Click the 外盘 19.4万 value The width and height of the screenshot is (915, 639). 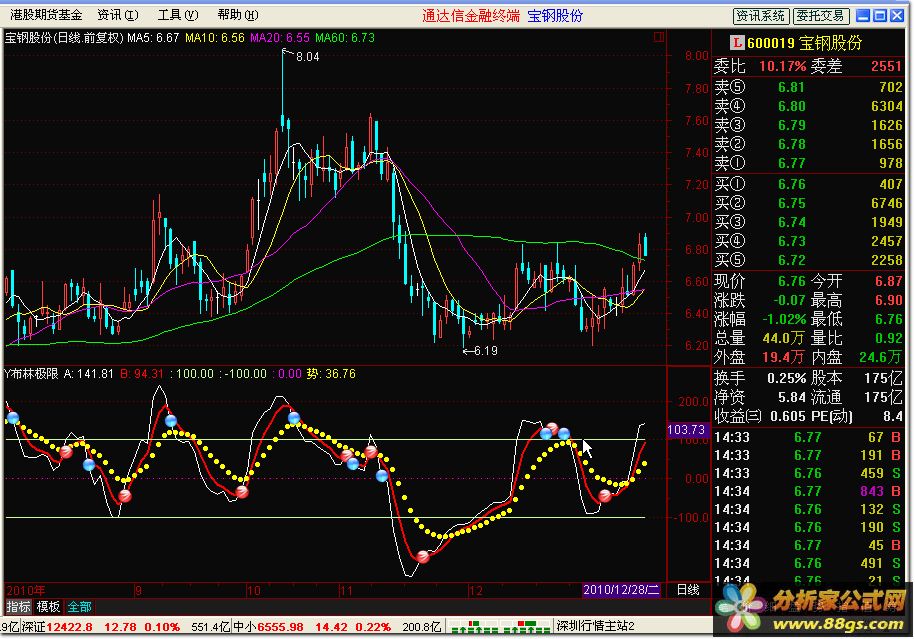coord(783,357)
